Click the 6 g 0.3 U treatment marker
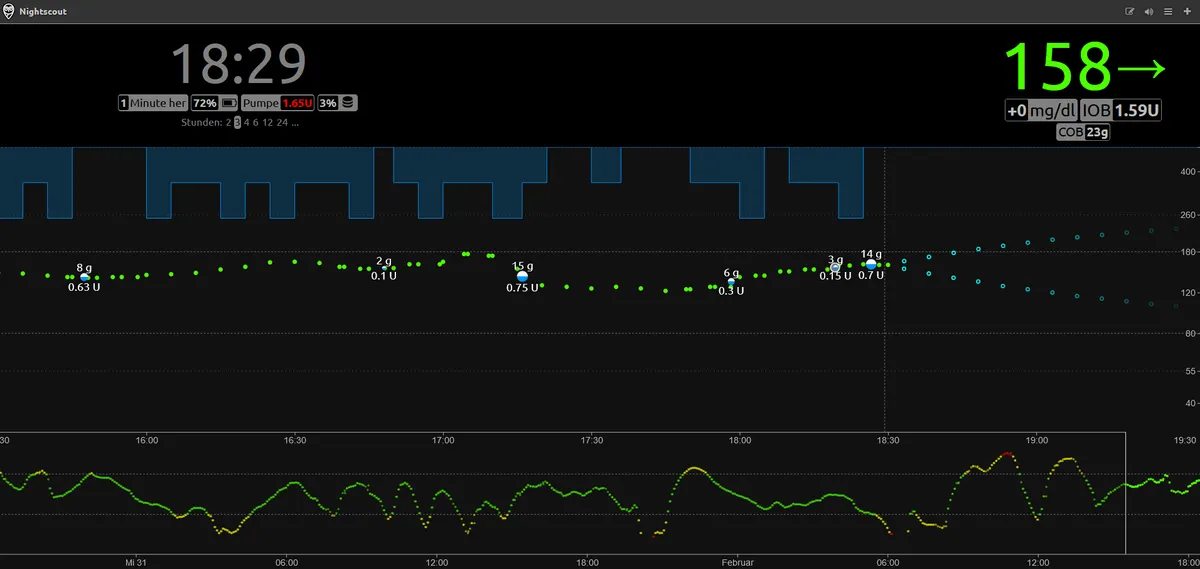The width and height of the screenshot is (1200, 569). (731, 281)
